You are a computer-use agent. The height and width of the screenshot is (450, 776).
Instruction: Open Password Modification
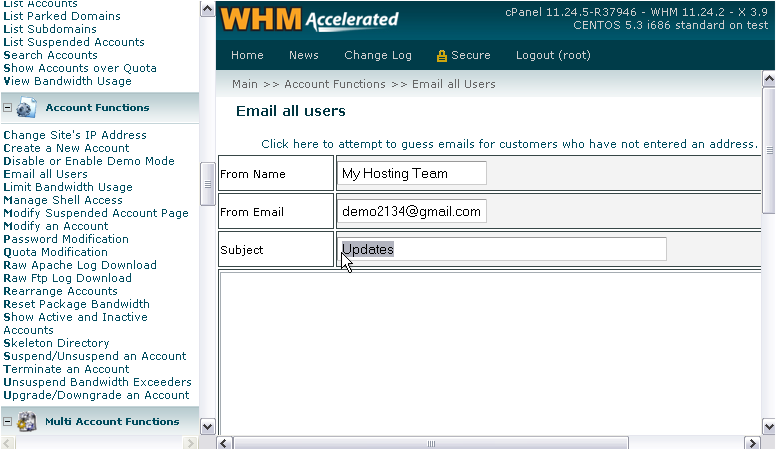(66, 239)
